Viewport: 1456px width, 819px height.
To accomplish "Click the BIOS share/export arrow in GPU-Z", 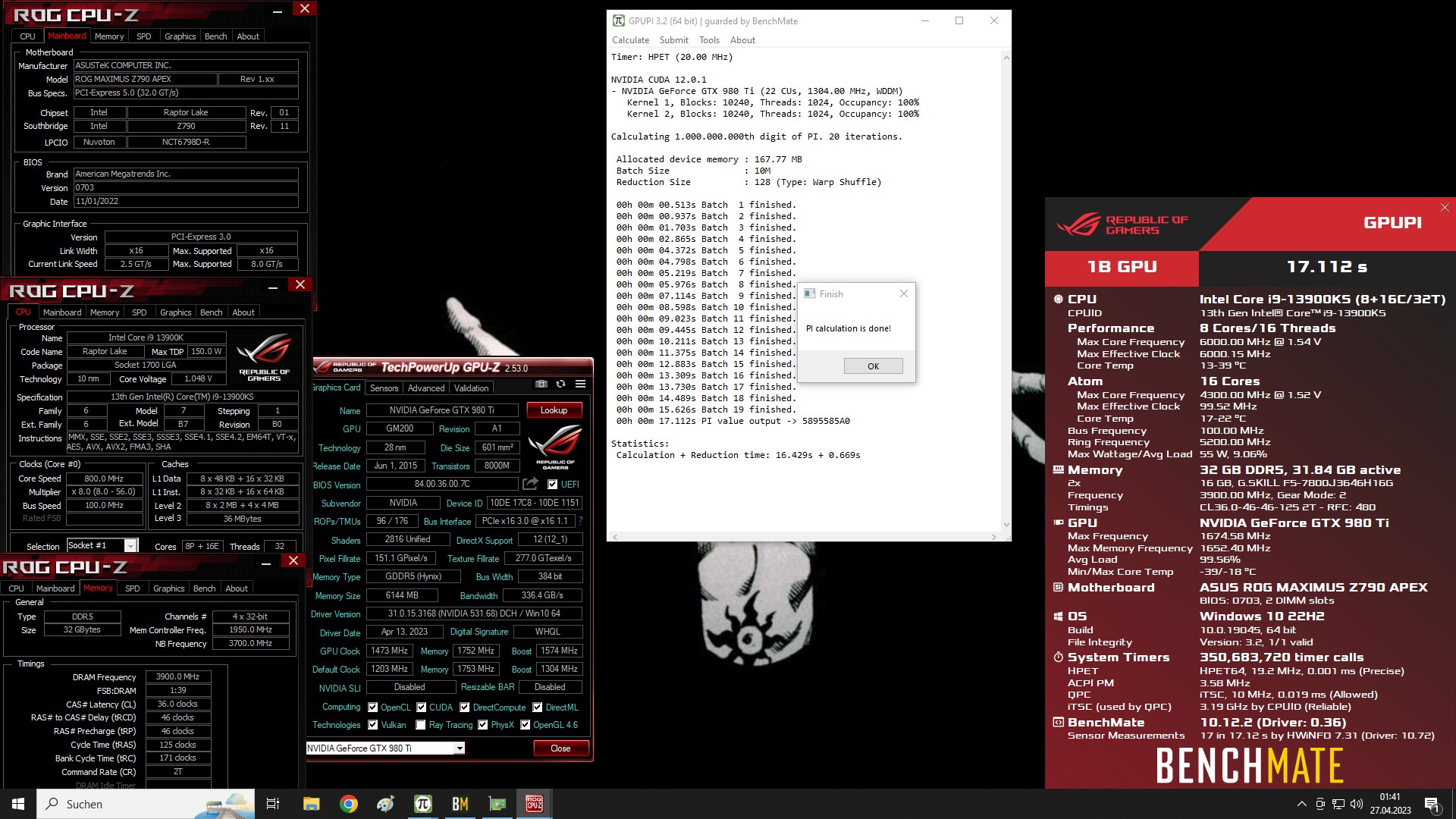I will (x=531, y=484).
